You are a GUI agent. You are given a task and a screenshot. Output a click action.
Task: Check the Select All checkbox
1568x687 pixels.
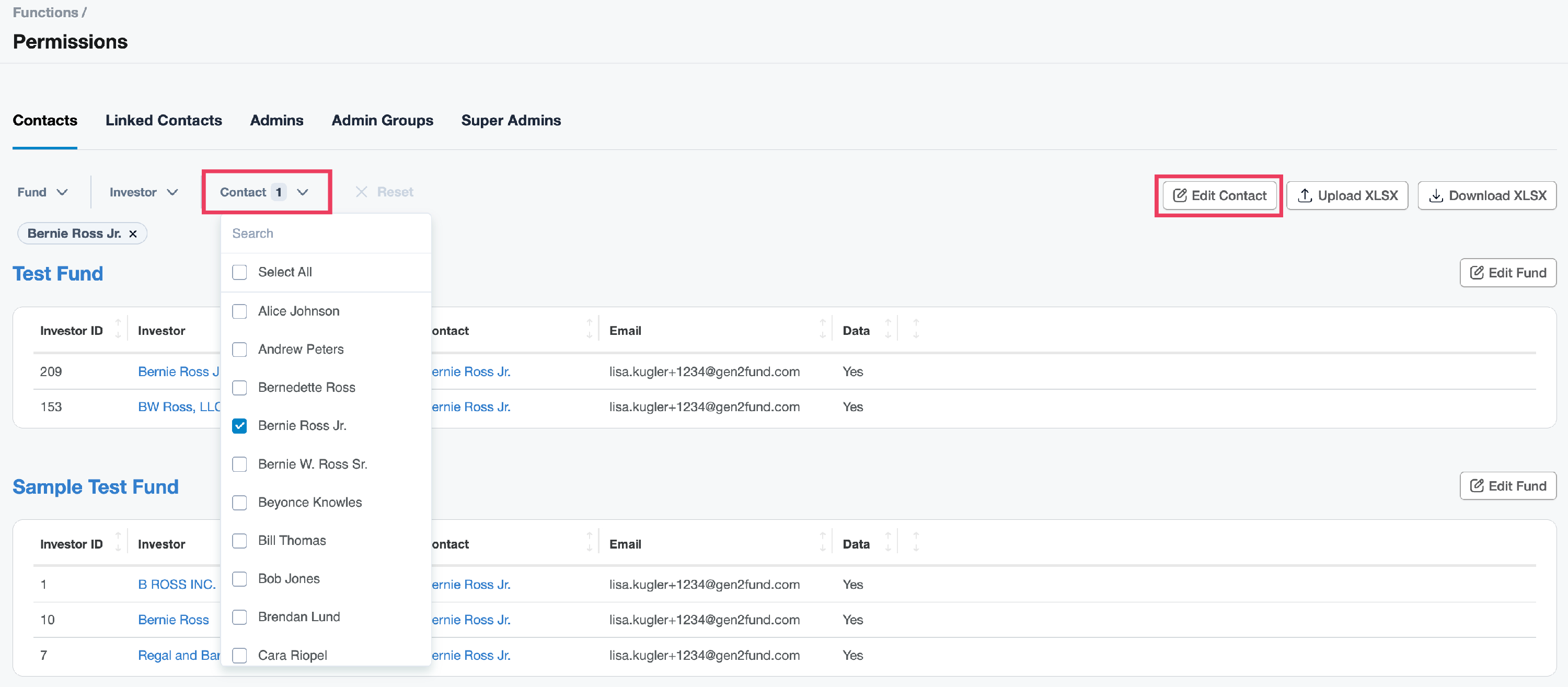click(x=240, y=272)
